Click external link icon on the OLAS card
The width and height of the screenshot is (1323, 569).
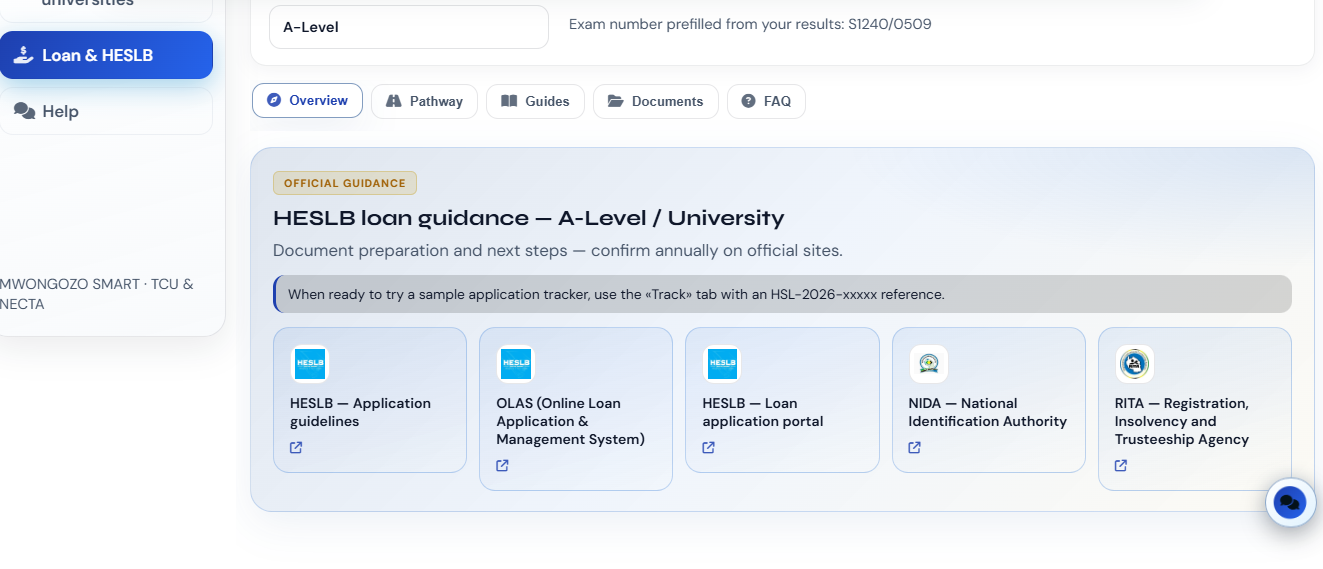502,465
